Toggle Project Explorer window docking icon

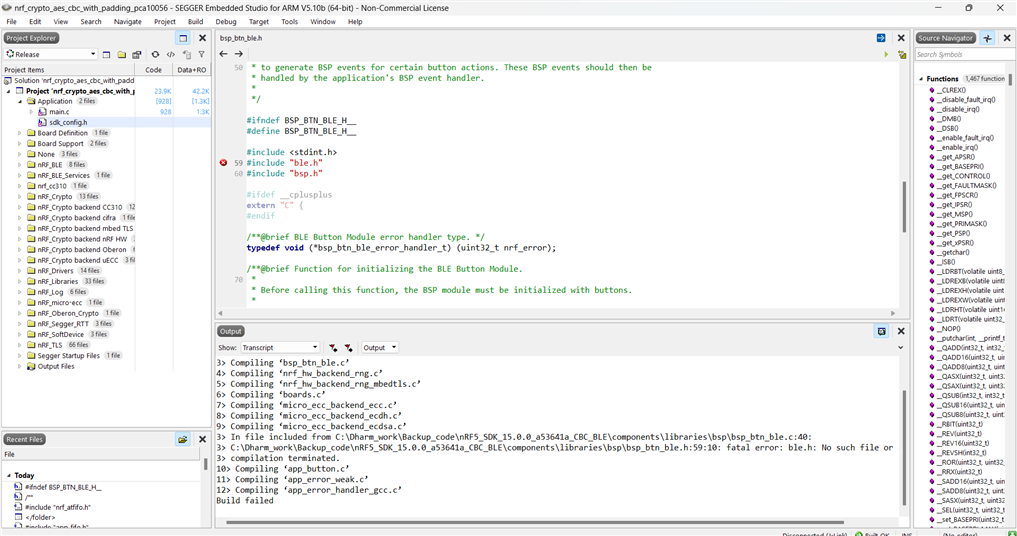click(x=183, y=38)
